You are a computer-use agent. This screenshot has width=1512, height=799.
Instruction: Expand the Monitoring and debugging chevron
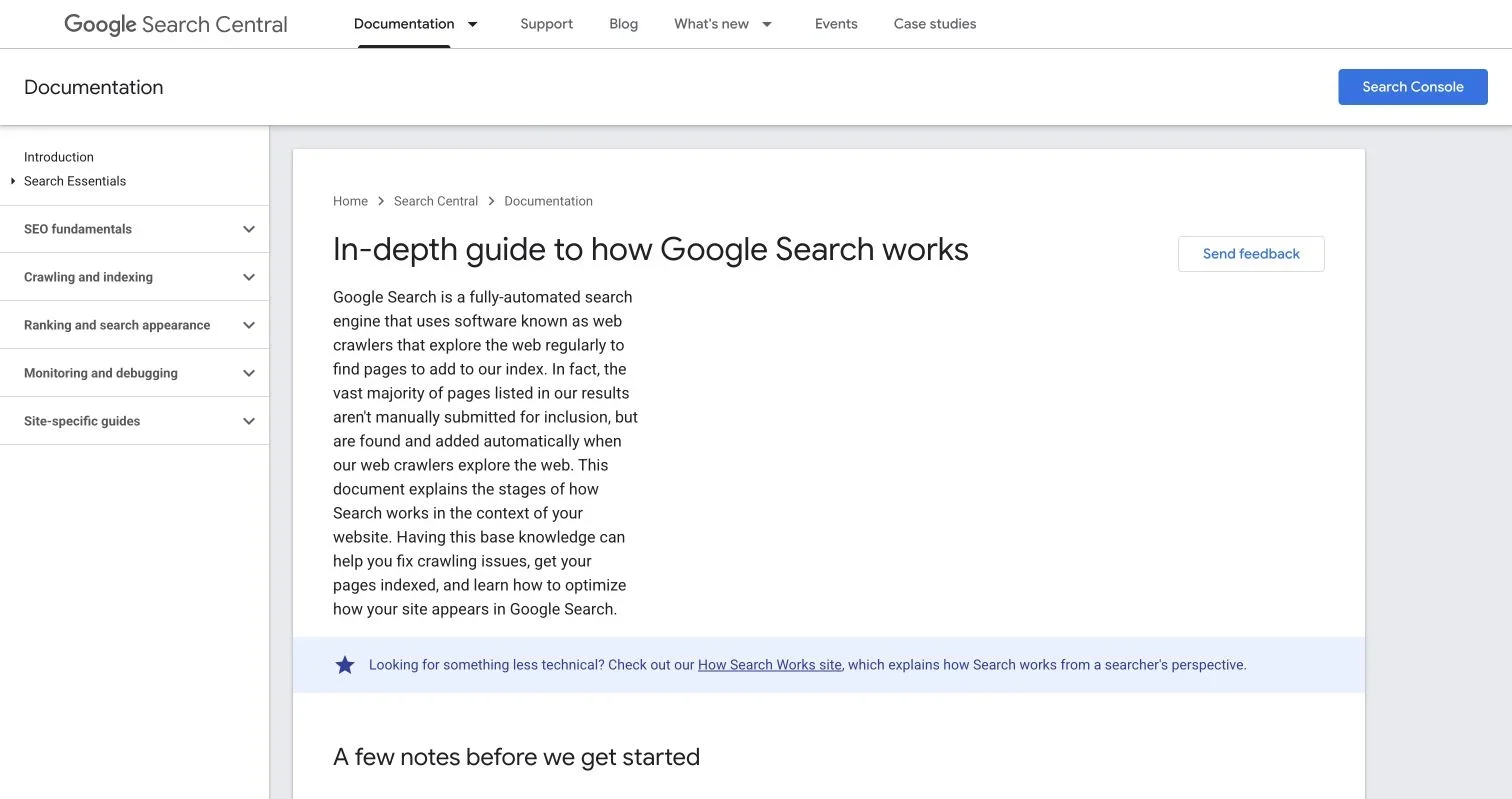click(249, 373)
